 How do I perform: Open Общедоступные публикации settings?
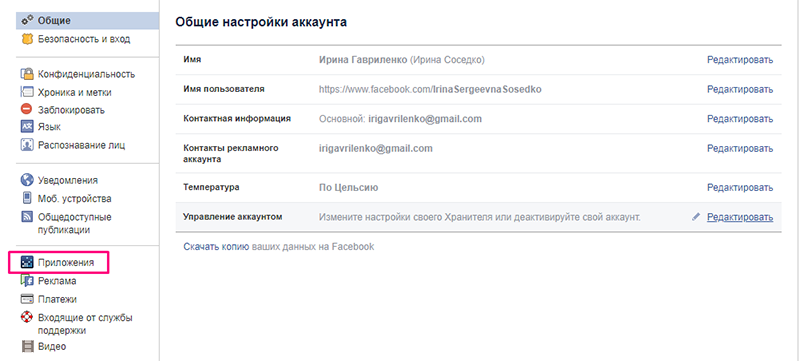click(74, 223)
